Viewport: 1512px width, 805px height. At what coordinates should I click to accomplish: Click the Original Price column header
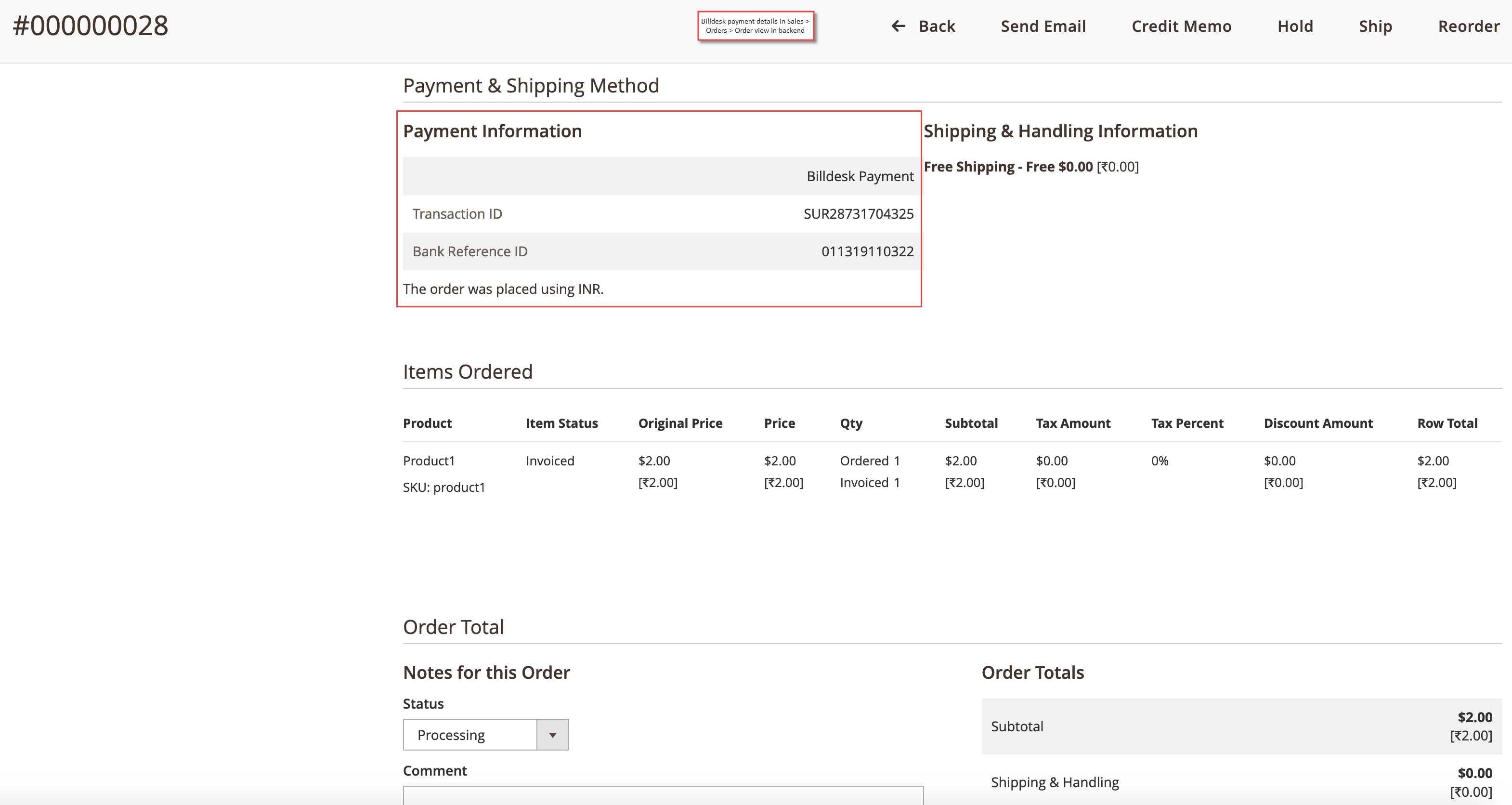click(x=680, y=423)
